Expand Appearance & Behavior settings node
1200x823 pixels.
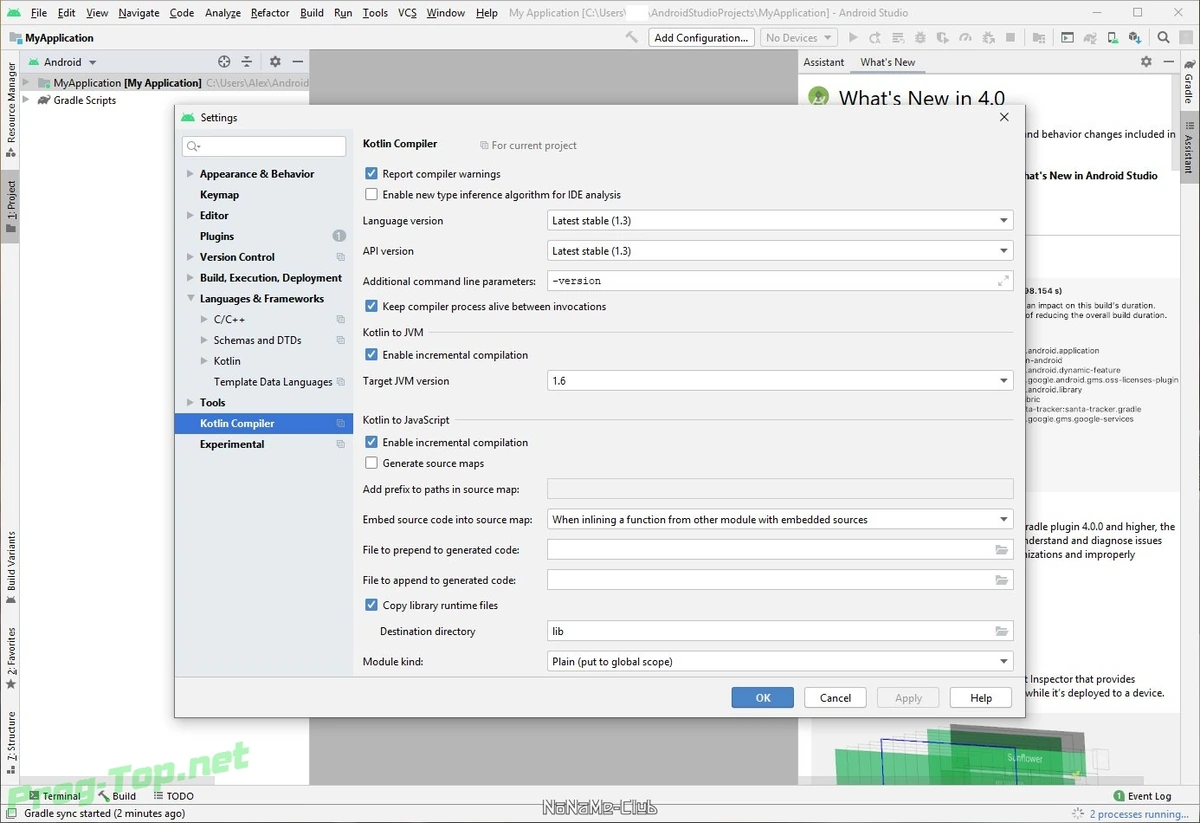point(190,174)
